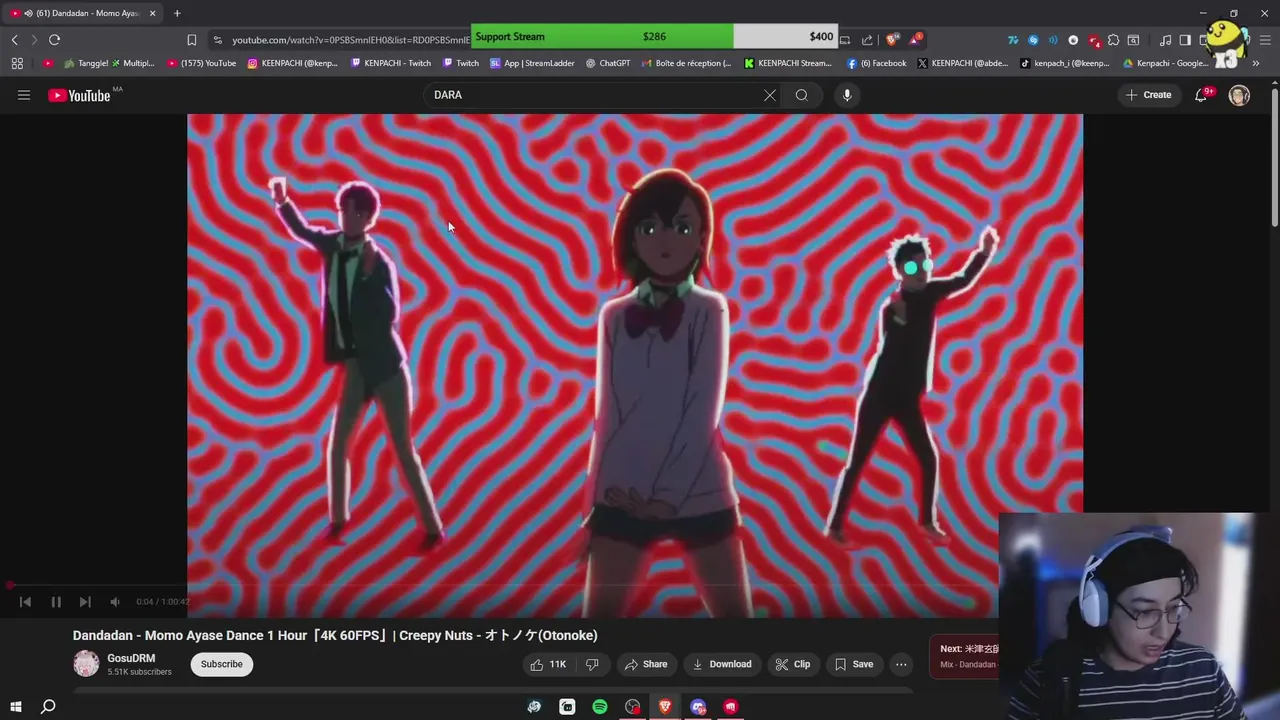Open YouTube notifications bell
1280x720 pixels.
pos(1201,95)
